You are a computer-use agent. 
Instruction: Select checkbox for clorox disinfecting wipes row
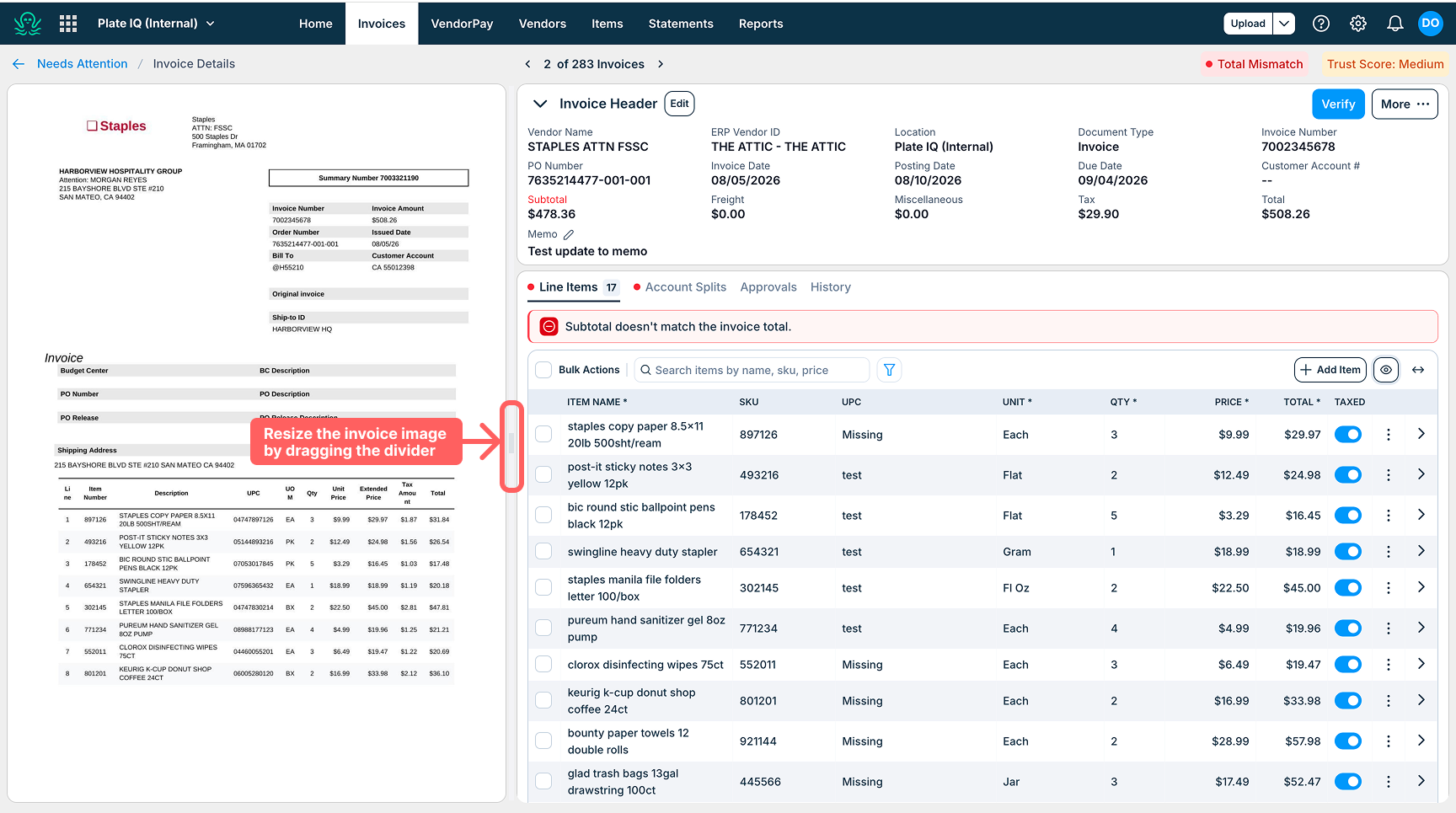[543, 665]
